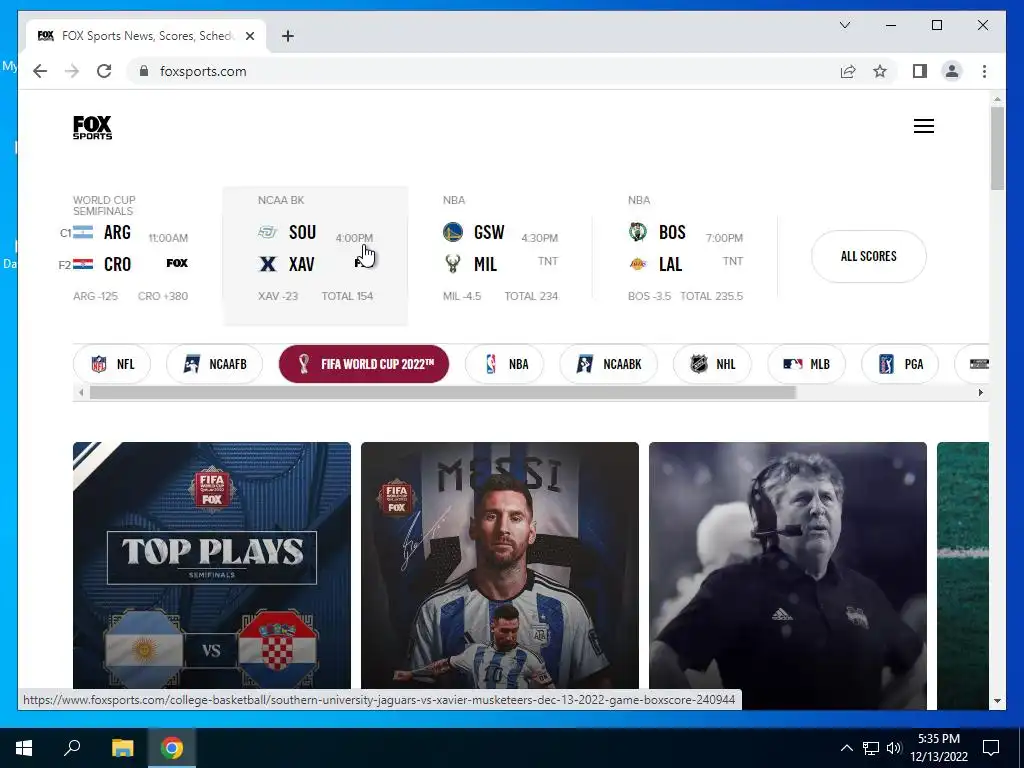Click the Milwaukee Bucks logo
This screenshot has height=768, width=1024.
coord(453,264)
